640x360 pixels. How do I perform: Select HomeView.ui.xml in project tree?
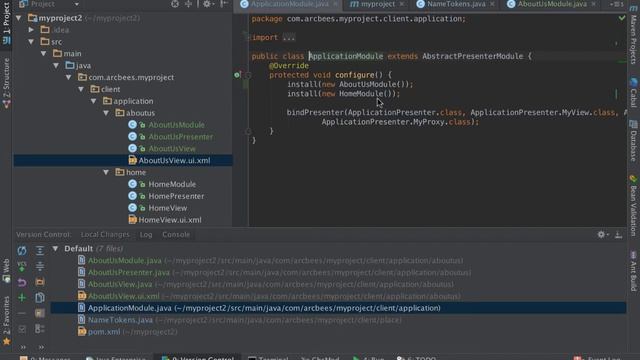169,220
